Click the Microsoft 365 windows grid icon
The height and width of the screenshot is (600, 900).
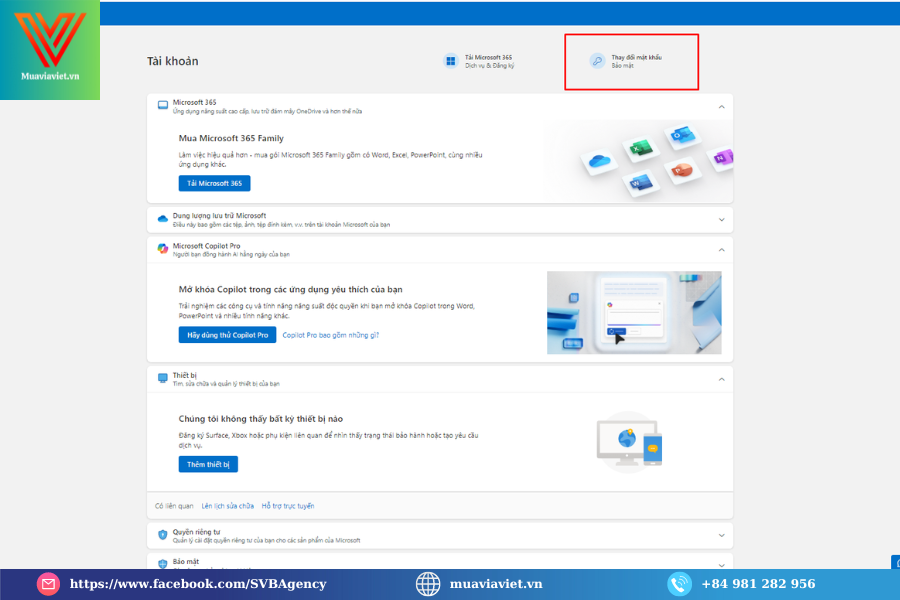click(451, 61)
